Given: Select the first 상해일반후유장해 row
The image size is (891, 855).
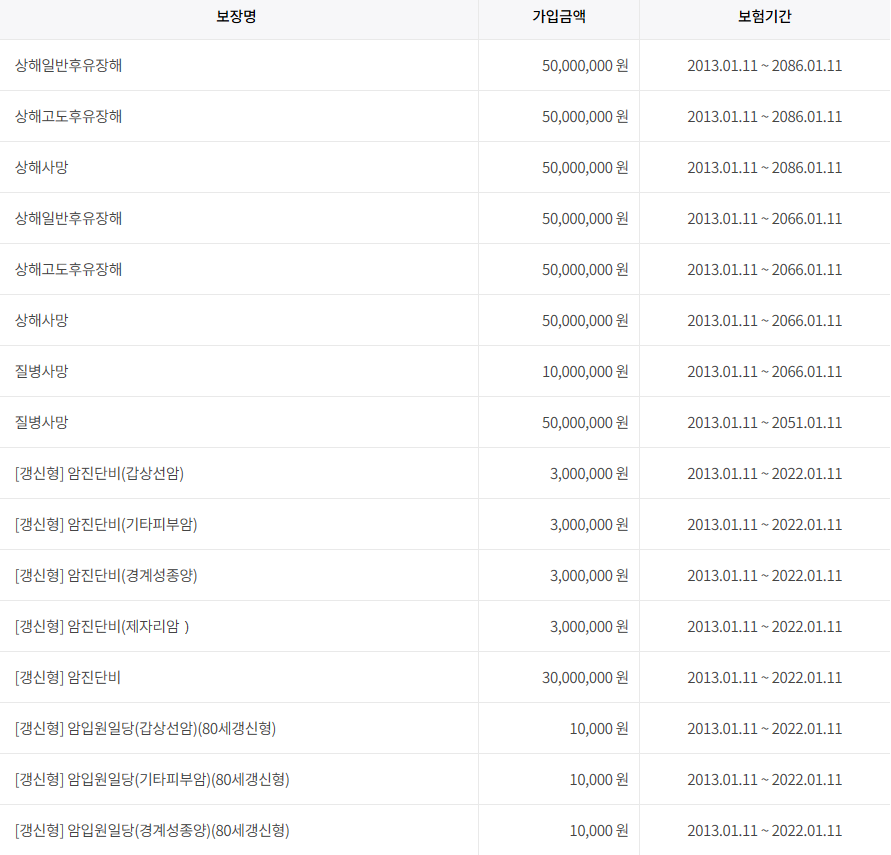Looking at the screenshot, I should pos(445,65).
